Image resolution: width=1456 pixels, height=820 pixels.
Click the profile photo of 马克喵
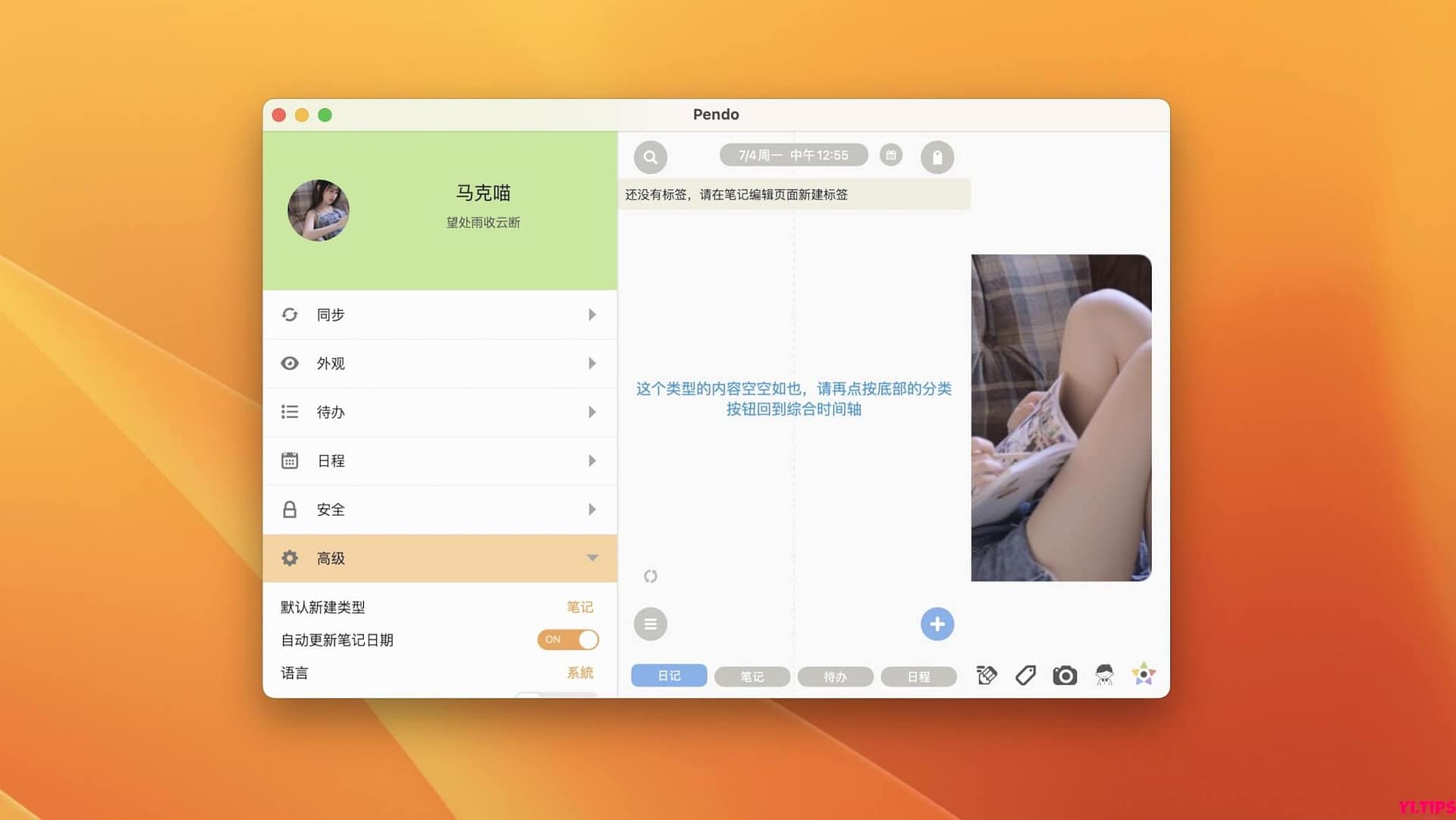click(x=318, y=211)
